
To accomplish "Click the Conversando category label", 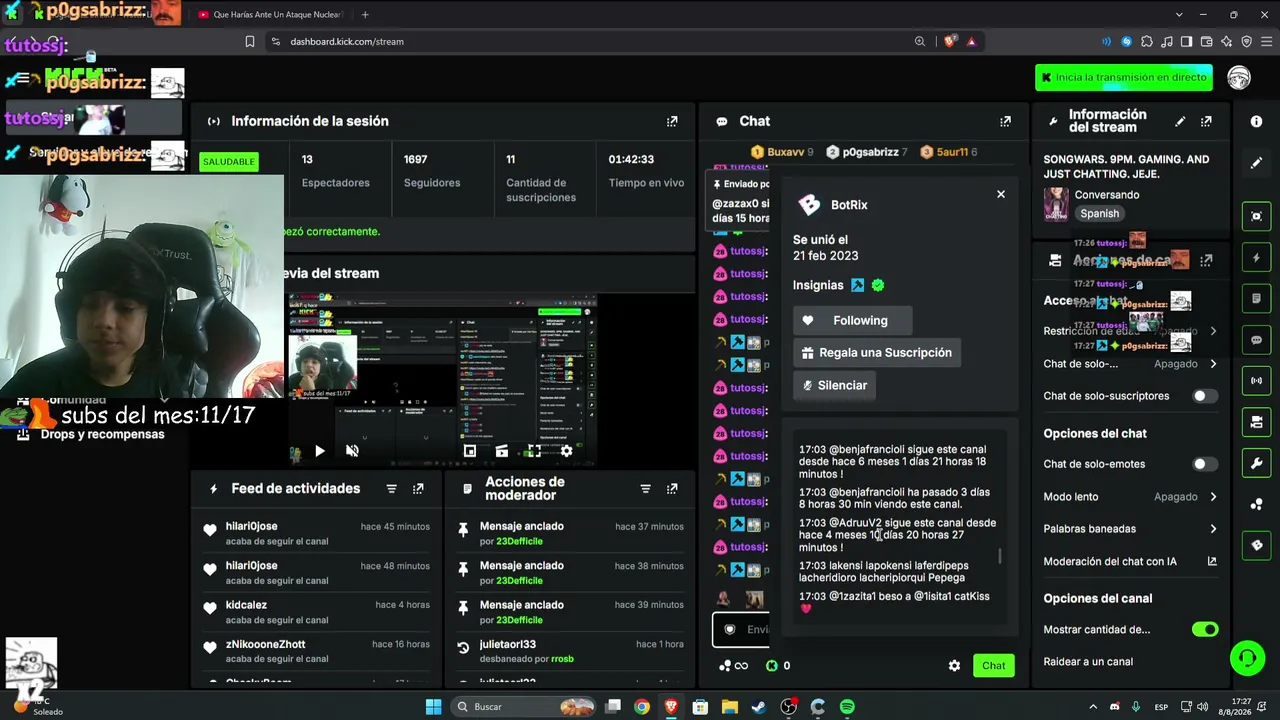I will tap(1107, 195).
